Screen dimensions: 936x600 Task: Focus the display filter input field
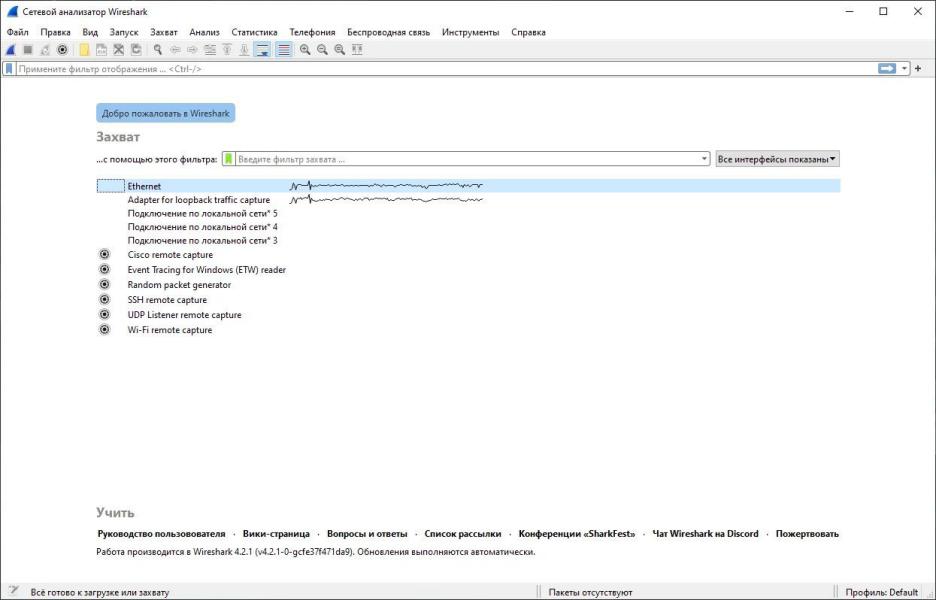tap(446, 69)
